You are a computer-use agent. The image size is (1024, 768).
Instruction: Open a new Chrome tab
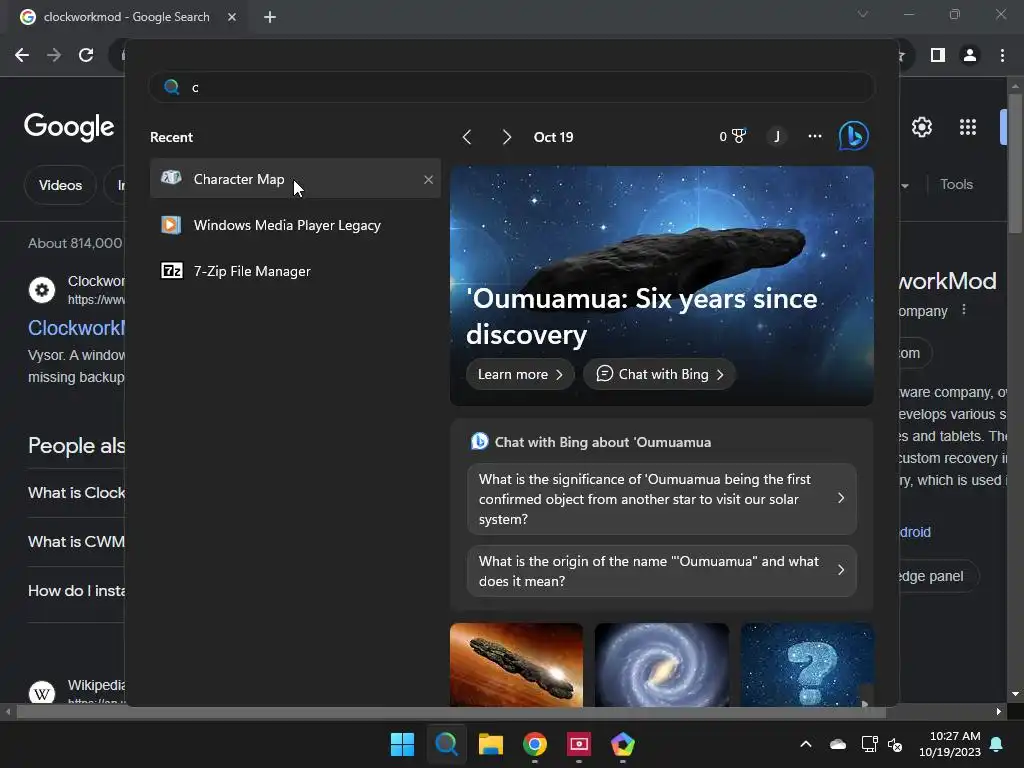click(x=270, y=17)
